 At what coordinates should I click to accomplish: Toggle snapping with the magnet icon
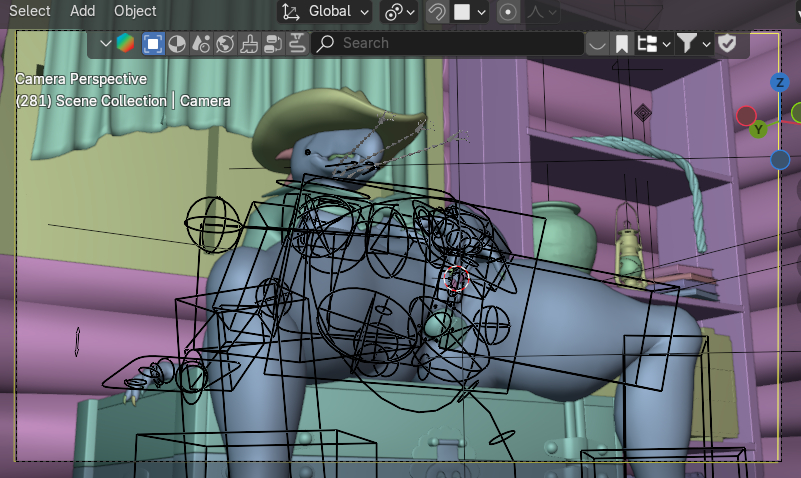pyautogui.click(x=437, y=12)
